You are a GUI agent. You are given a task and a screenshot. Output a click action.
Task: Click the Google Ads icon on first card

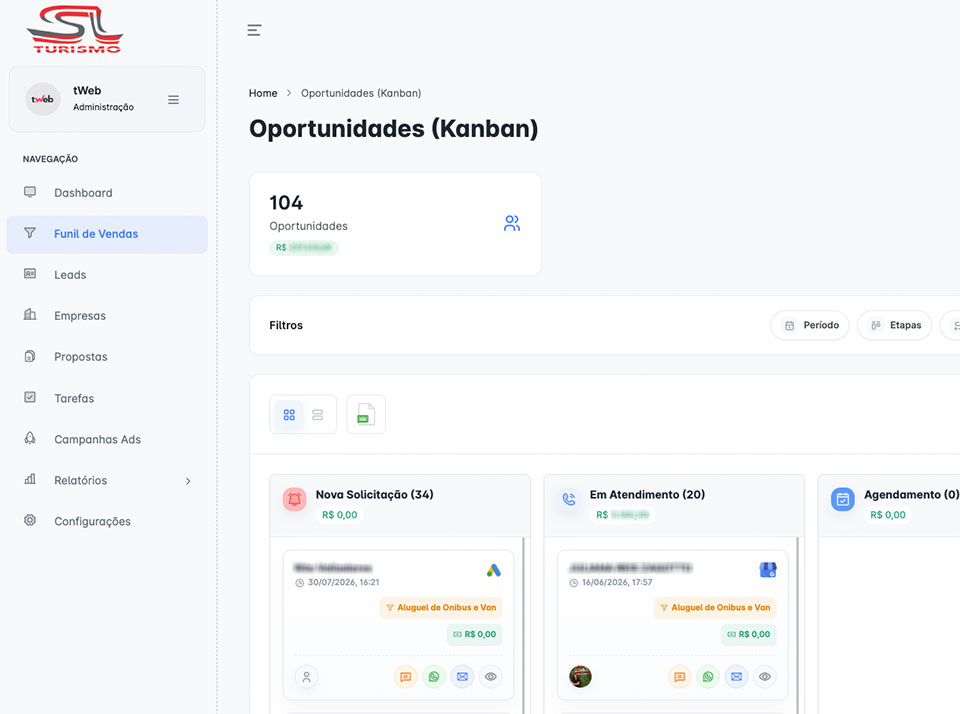point(494,570)
